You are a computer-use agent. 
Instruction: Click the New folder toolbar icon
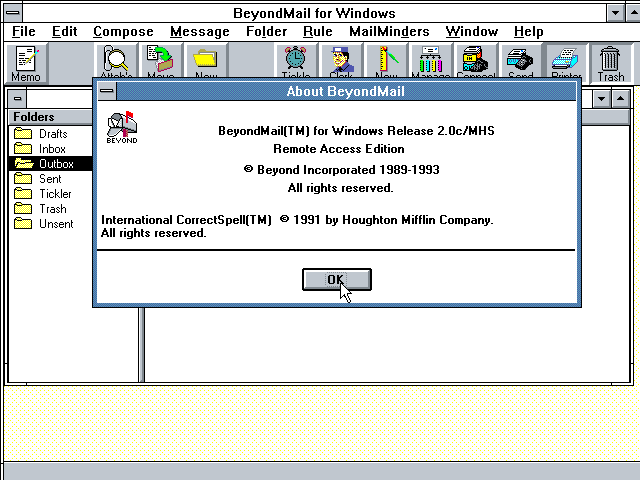pos(206,60)
